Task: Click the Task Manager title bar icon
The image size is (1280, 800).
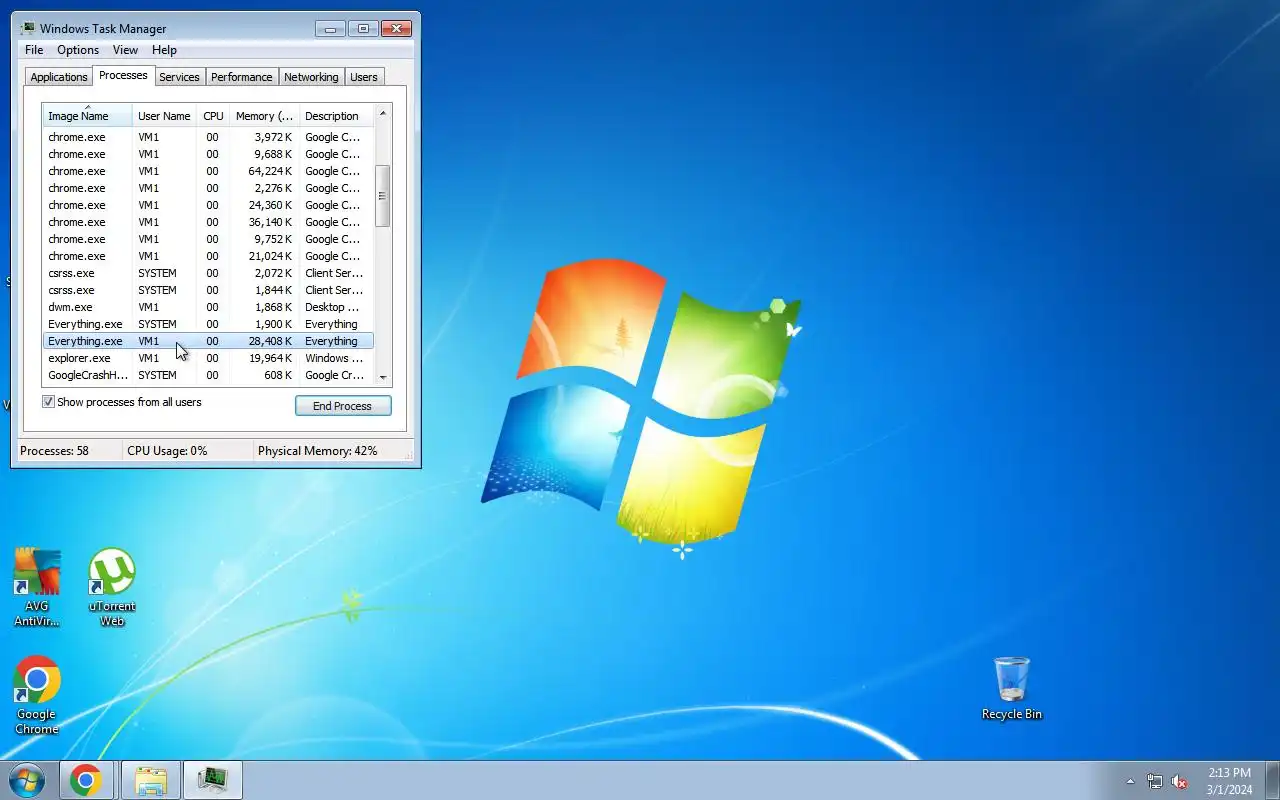Action: tap(28, 28)
